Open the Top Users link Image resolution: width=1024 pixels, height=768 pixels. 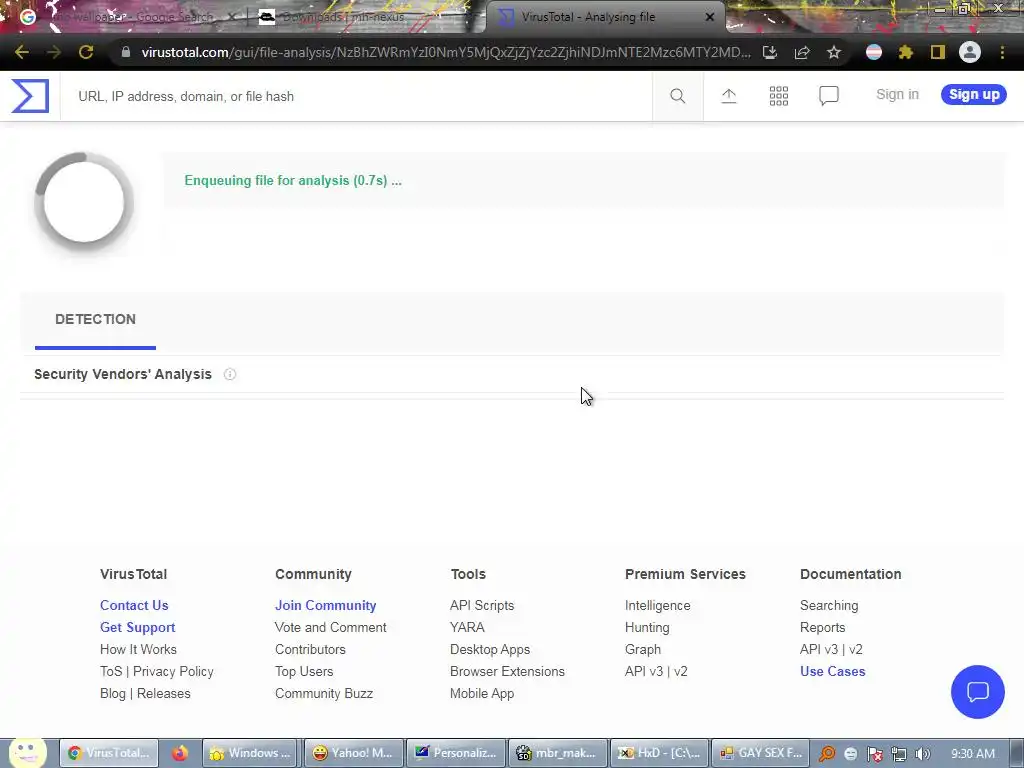[304, 671]
